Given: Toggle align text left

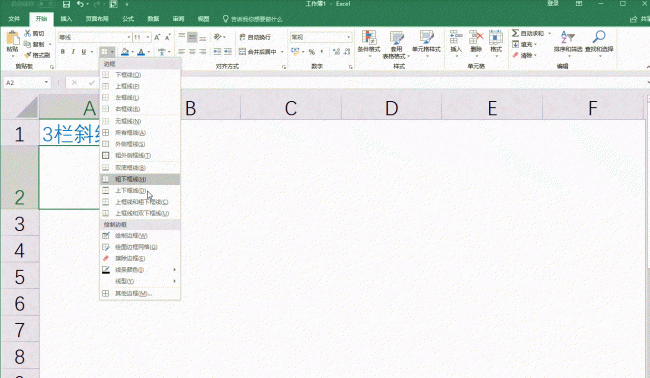Looking at the screenshot, I should pos(182,52).
